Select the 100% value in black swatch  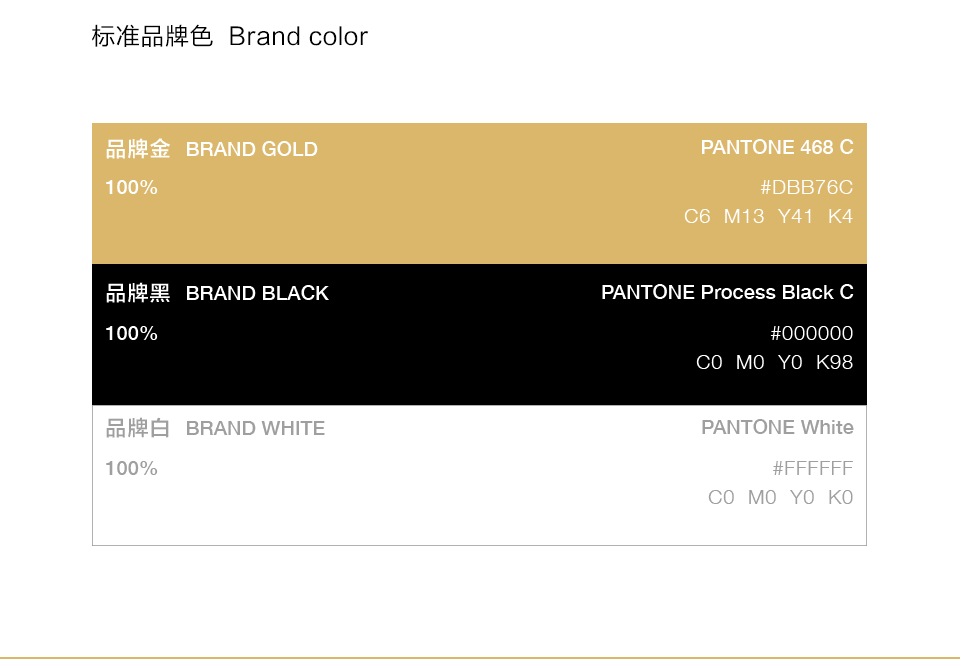click(131, 334)
